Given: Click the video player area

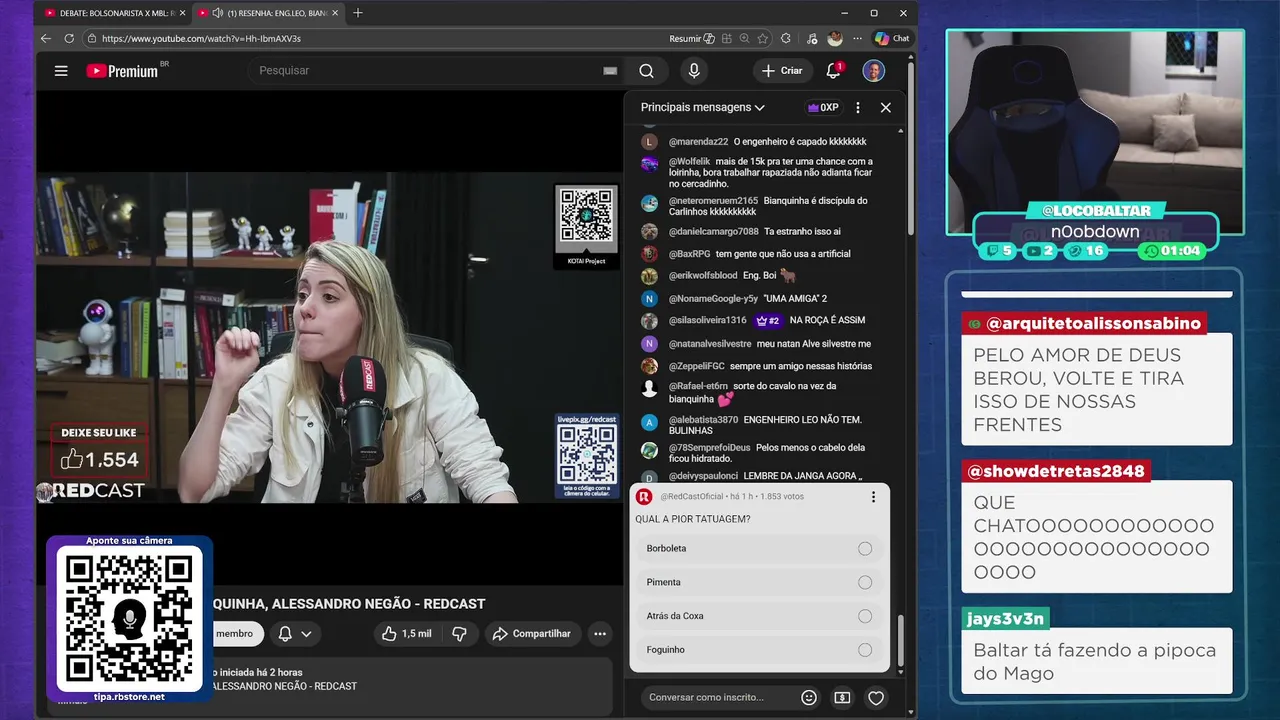Looking at the screenshot, I should [x=329, y=336].
